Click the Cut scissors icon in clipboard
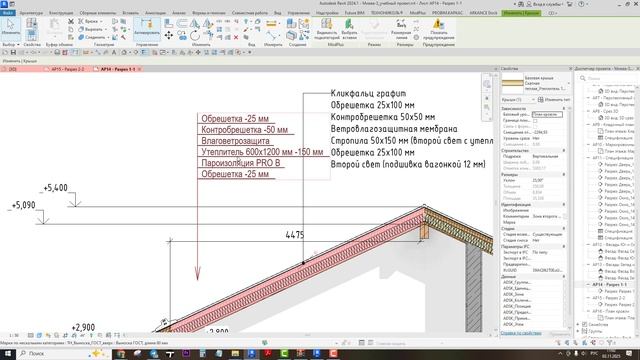This screenshot has height=360, width=640. tap(71, 21)
